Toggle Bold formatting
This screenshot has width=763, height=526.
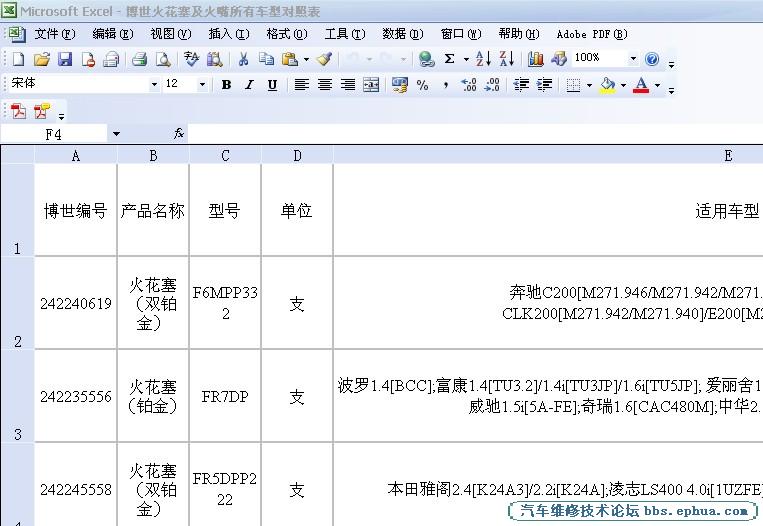[x=226, y=85]
